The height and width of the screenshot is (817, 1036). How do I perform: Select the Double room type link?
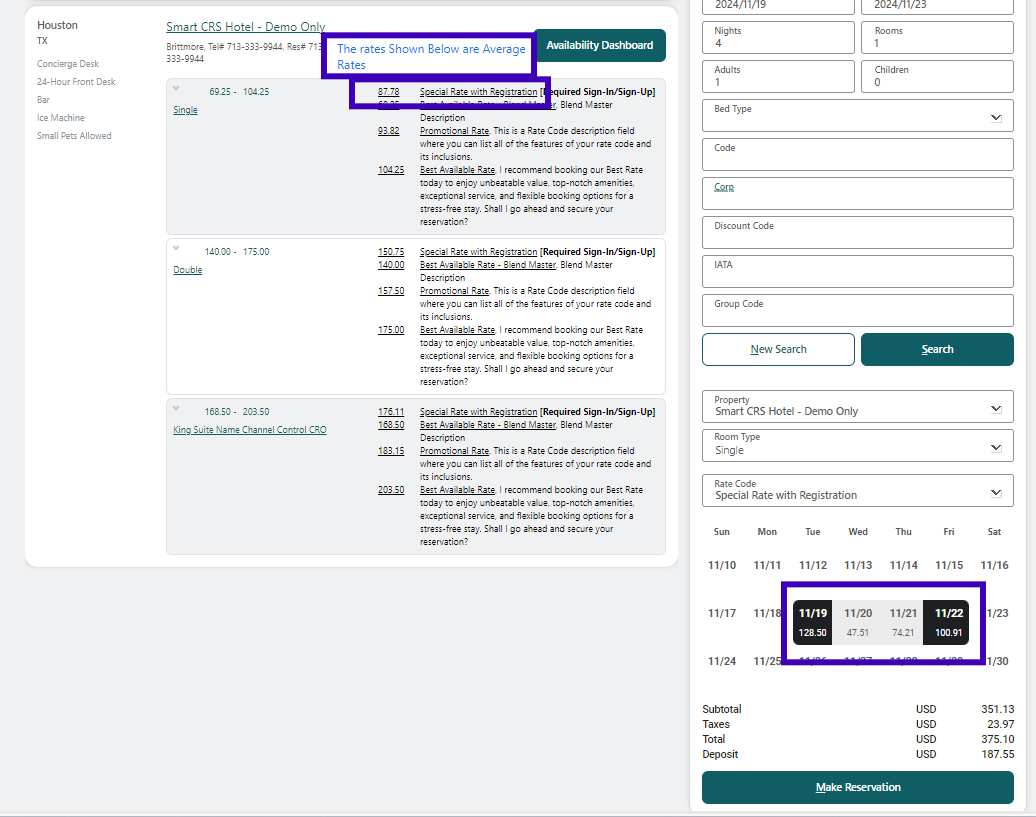click(188, 269)
